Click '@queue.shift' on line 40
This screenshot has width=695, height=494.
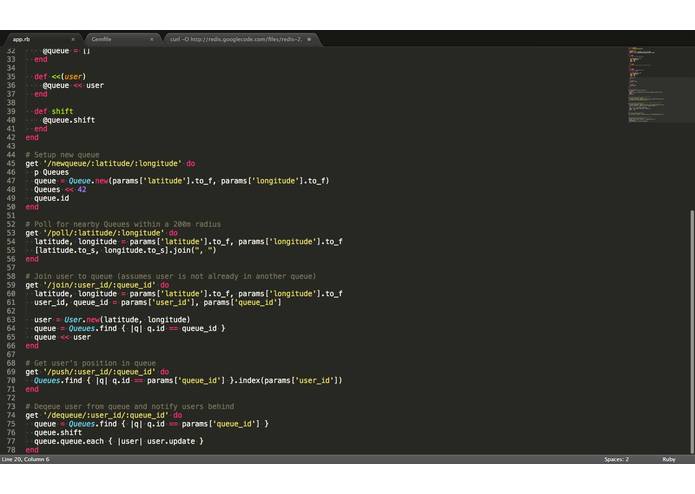69,120
